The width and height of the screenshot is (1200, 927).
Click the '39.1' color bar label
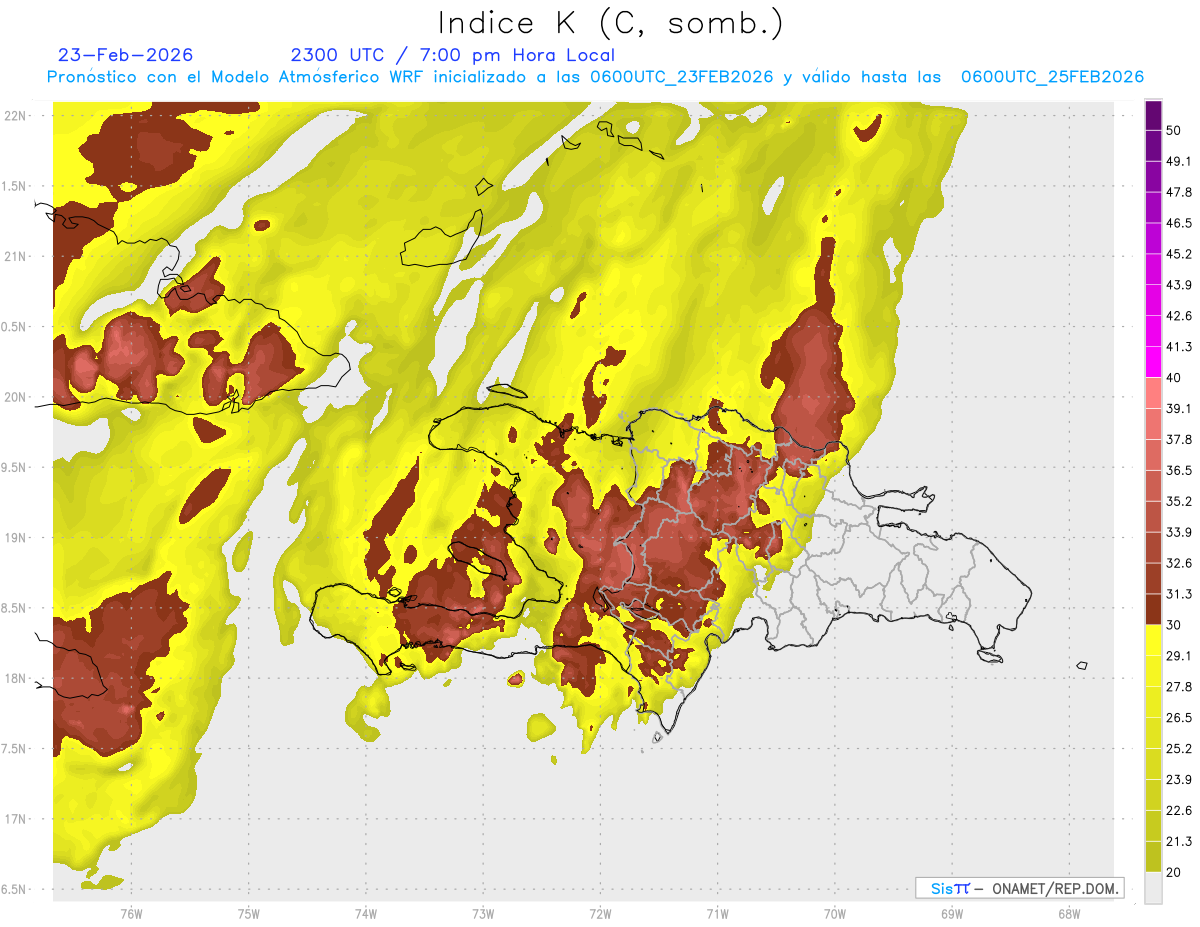1179,408
